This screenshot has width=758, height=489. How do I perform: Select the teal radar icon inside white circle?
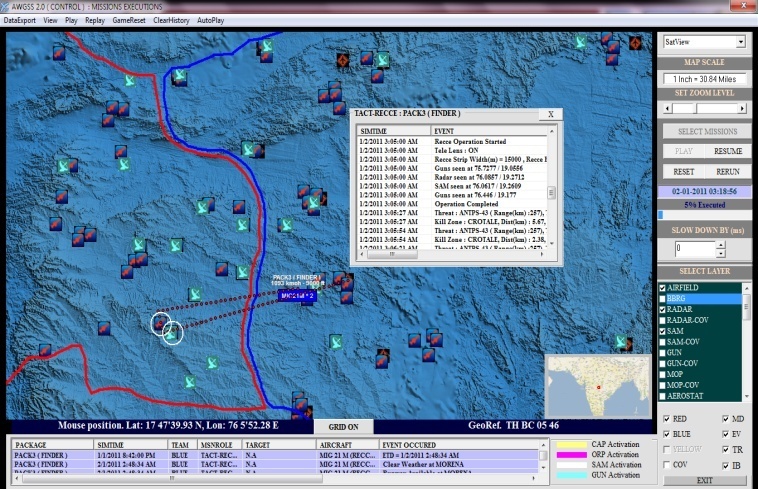pyautogui.click(x=173, y=333)
